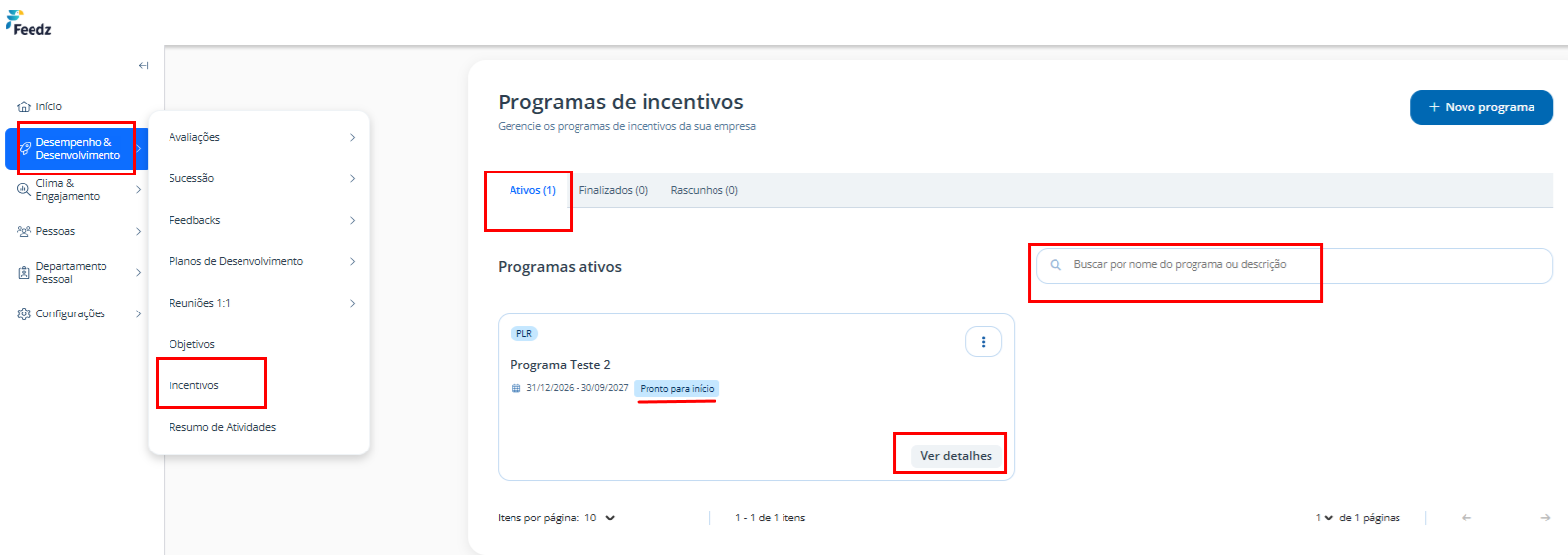This screenshot has width=1568, height=555.
Task: Click the 1 - 1 de 1 itens text
Action: coord(770,518)
